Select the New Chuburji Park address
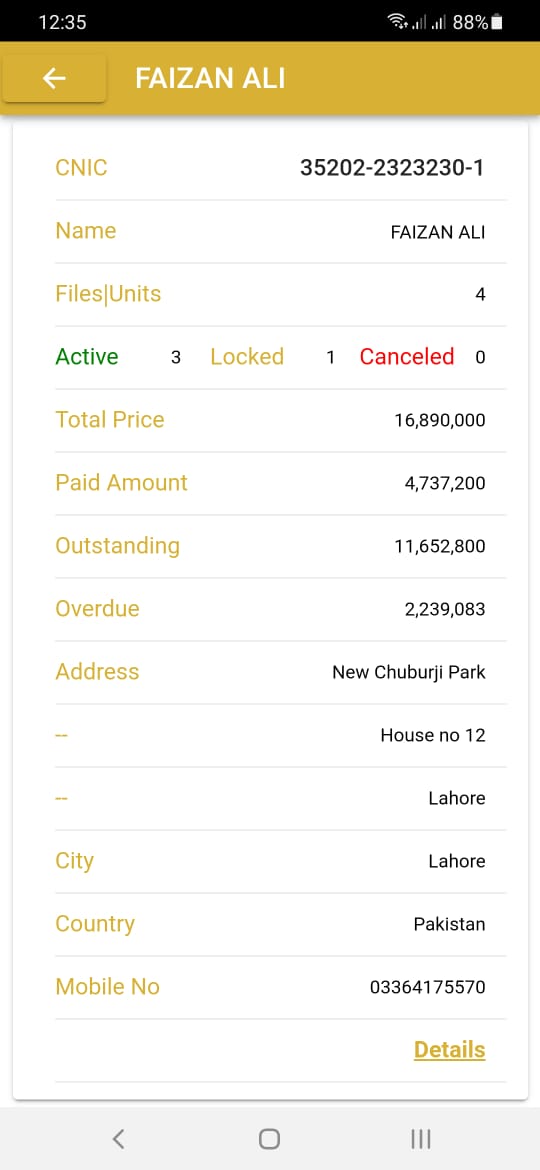540x1170 pixels. click(409, 672)
